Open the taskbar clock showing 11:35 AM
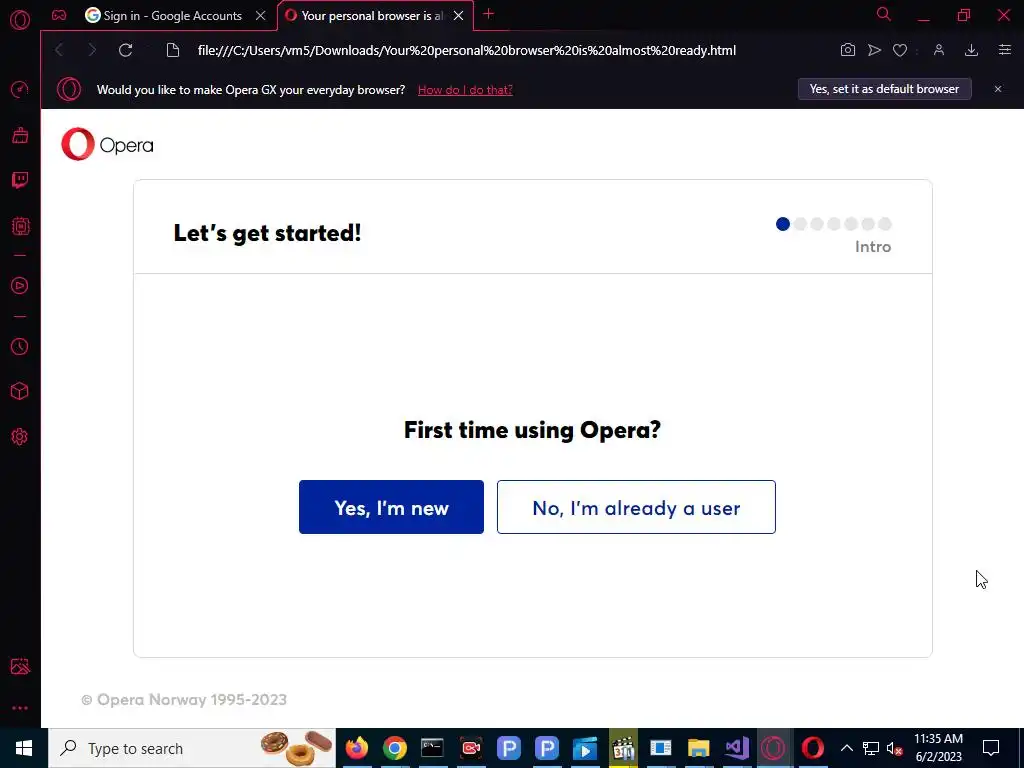The image size is (1024, 768). 938,748
